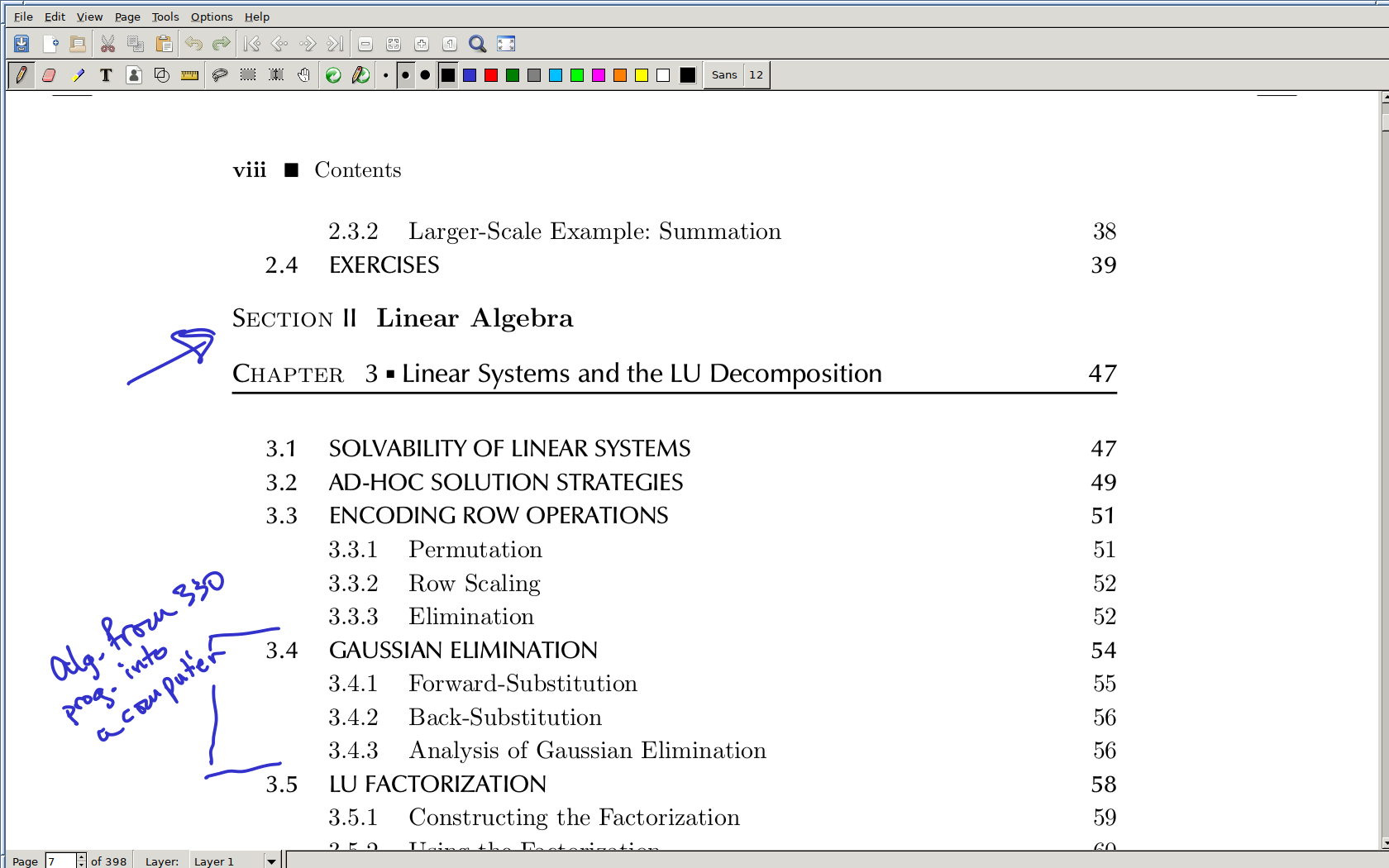Click the page number input field
This screenshot has width=1389, height=868.
(60, 861)
